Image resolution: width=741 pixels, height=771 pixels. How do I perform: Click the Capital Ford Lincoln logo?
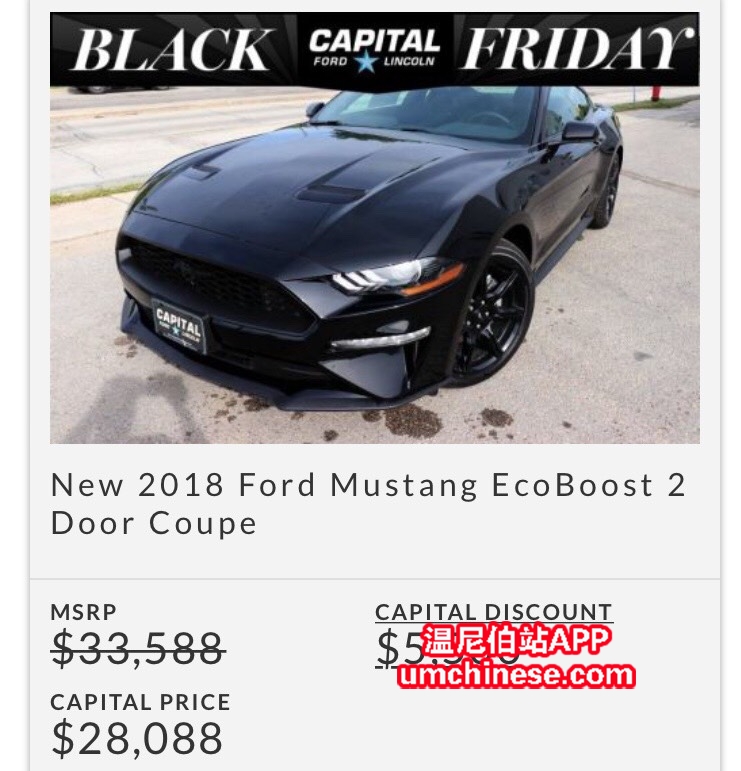pyautogui.click(x=374, y=47)
